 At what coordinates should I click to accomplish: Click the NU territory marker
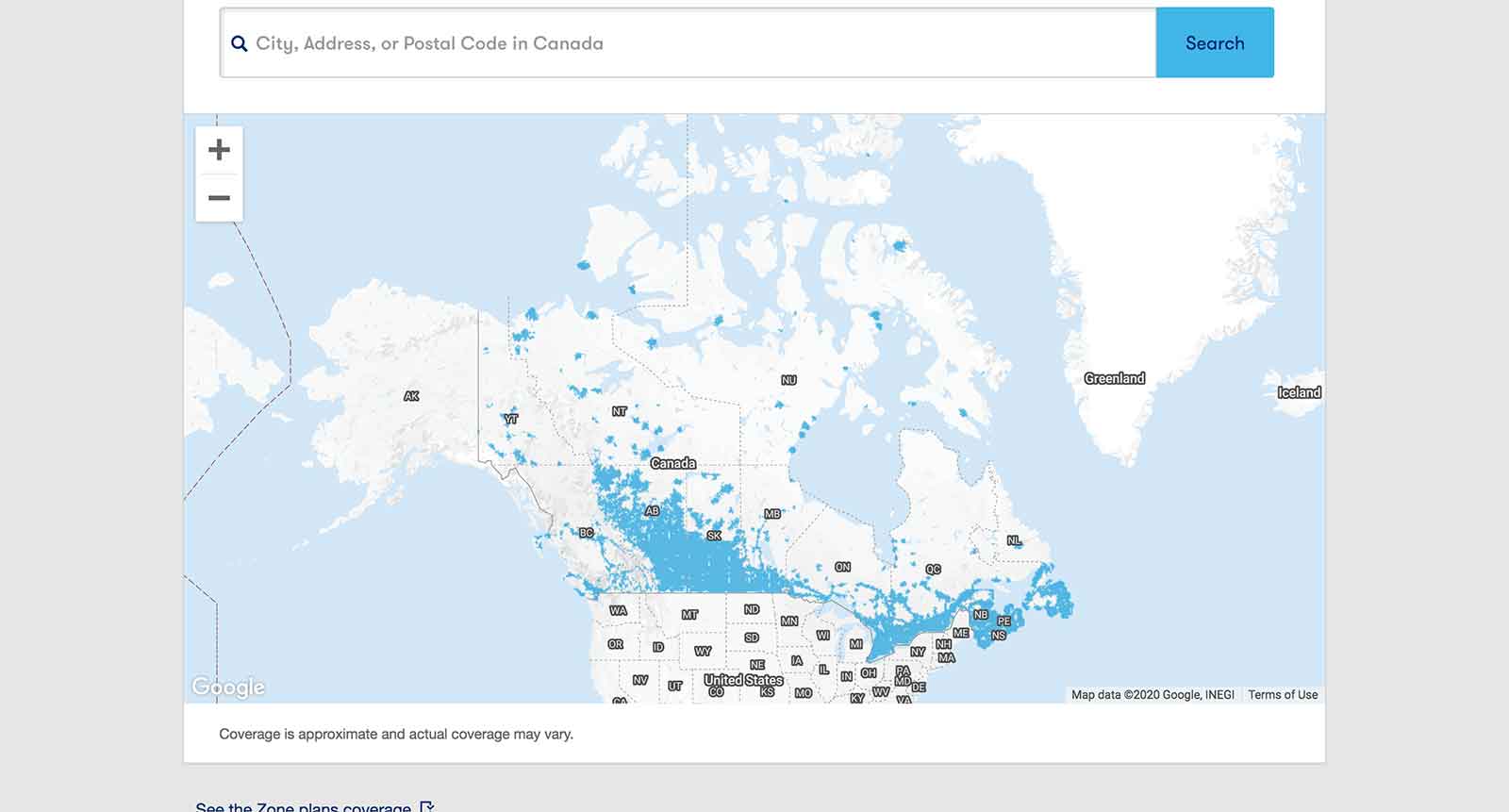(x=788, y=380)
